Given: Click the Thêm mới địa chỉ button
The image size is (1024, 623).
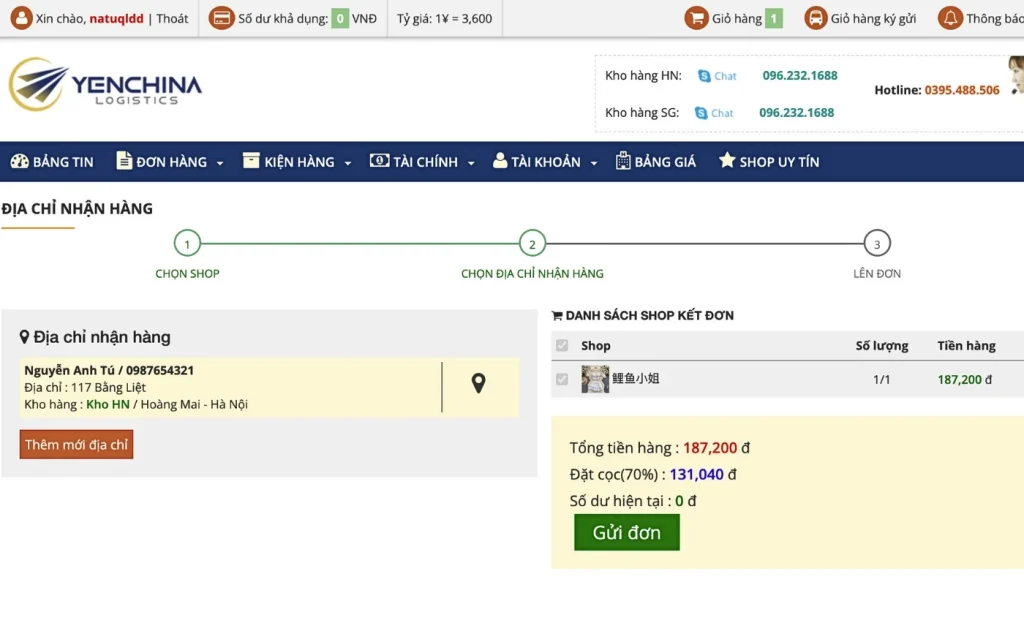Looking at the screenshot, I should (76, 445).
